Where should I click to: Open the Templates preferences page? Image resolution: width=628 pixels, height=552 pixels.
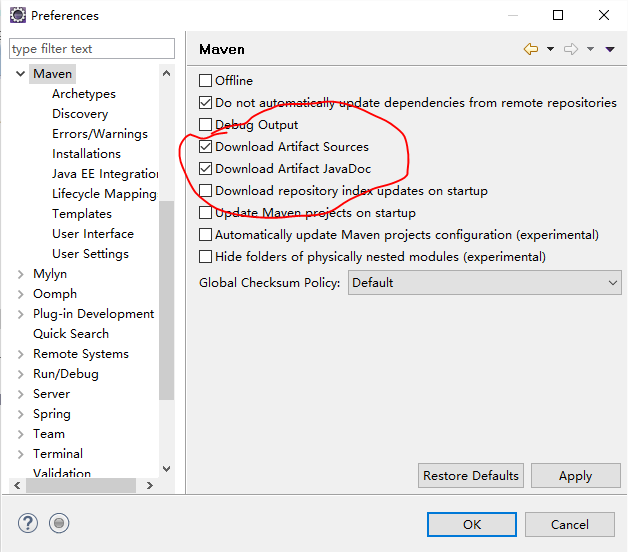82,214
